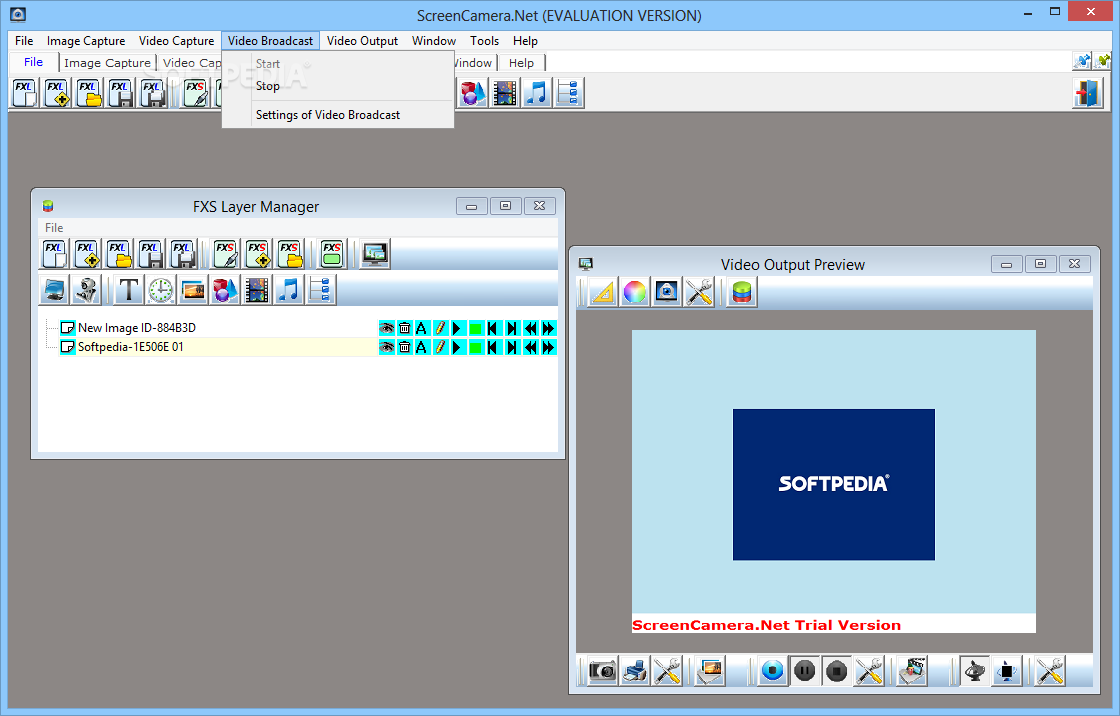The image size is (1120, 716).
Task: Start recording with the blue record button in preview
Action: coord(772,672)
